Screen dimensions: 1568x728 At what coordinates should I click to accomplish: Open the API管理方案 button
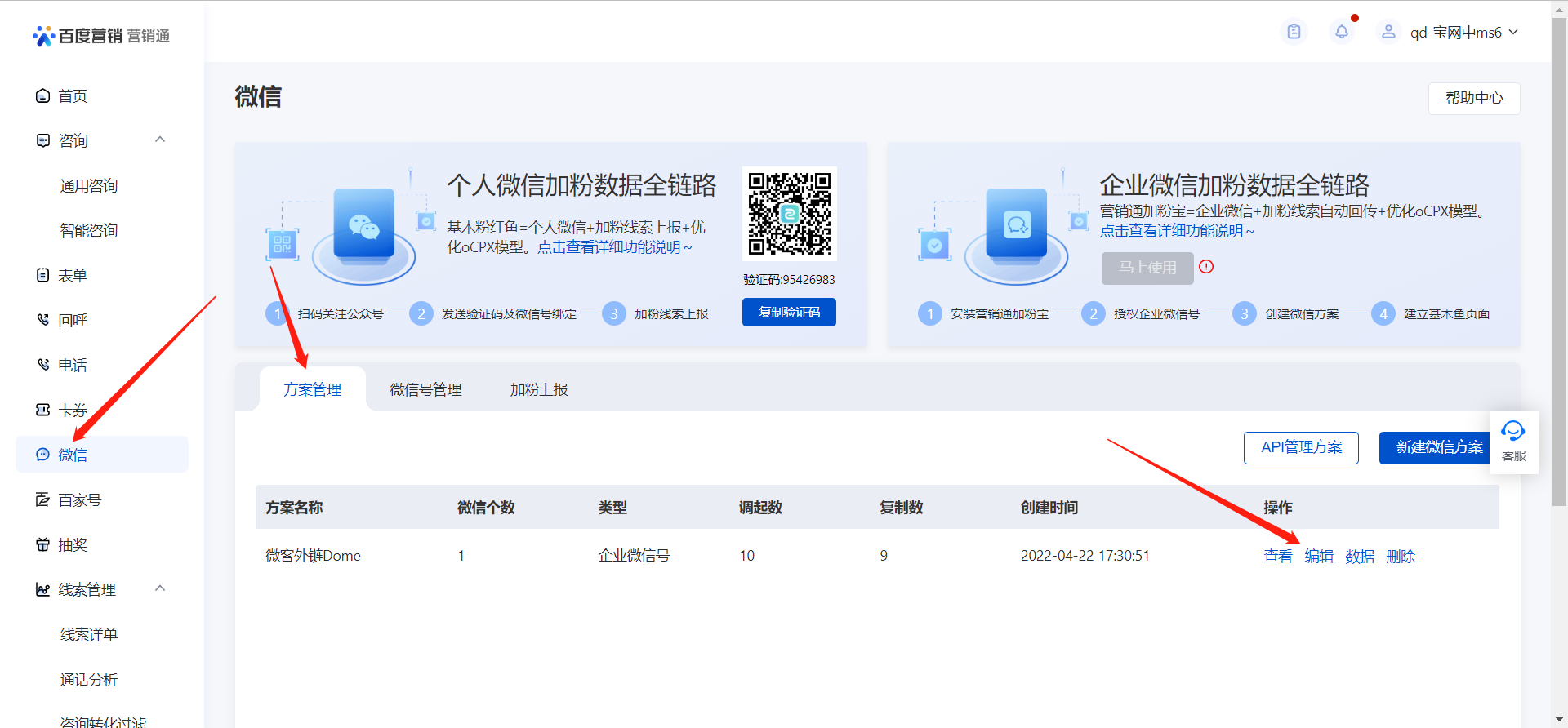click(x=1301, y=447)
